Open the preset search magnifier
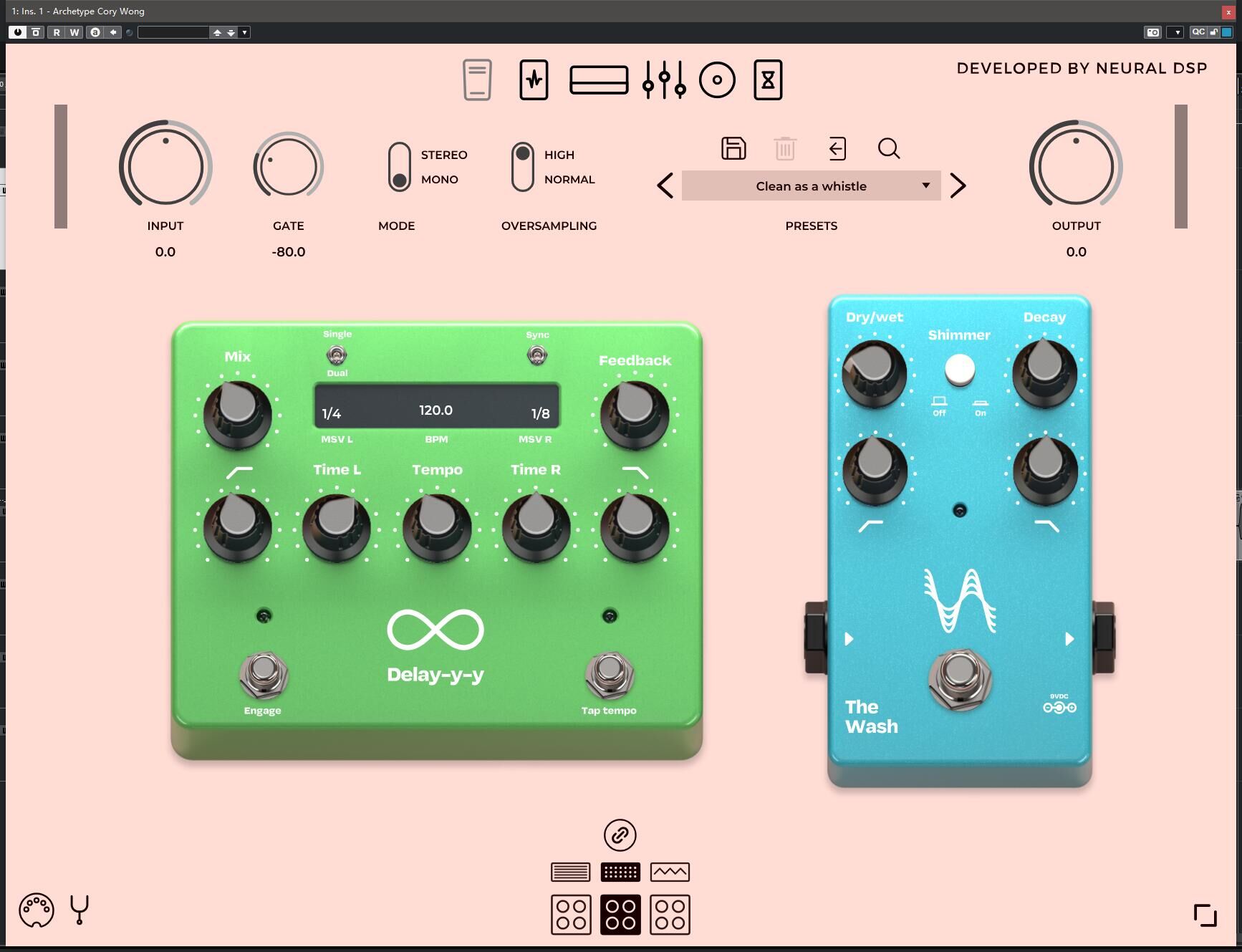The height and width of the screenshot is (952, 1242). (888, 148)
